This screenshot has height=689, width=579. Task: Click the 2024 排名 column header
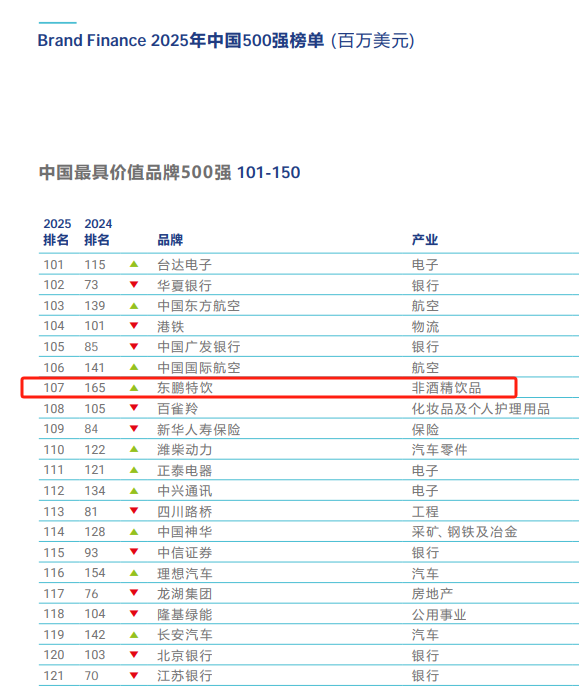pos(98,232)
